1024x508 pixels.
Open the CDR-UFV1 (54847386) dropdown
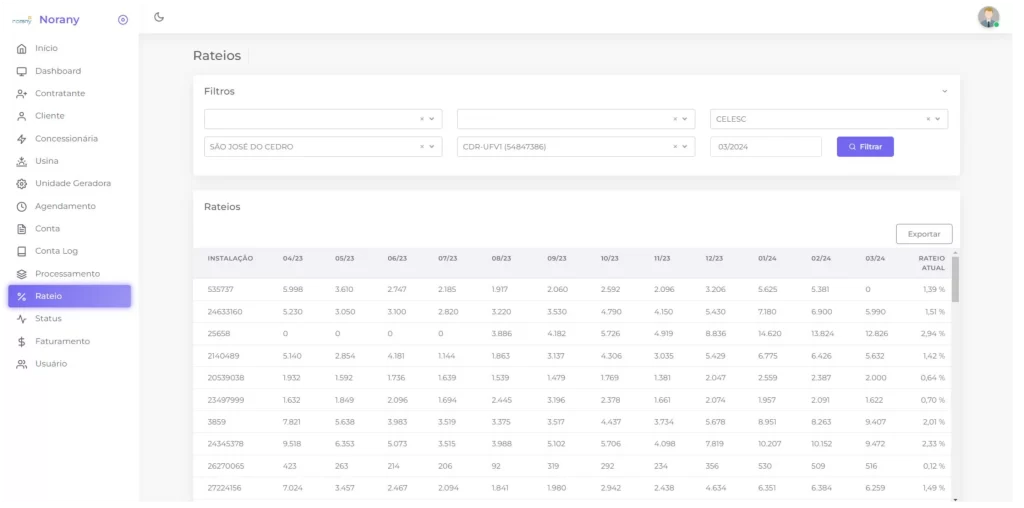click(x=684, y=147)
